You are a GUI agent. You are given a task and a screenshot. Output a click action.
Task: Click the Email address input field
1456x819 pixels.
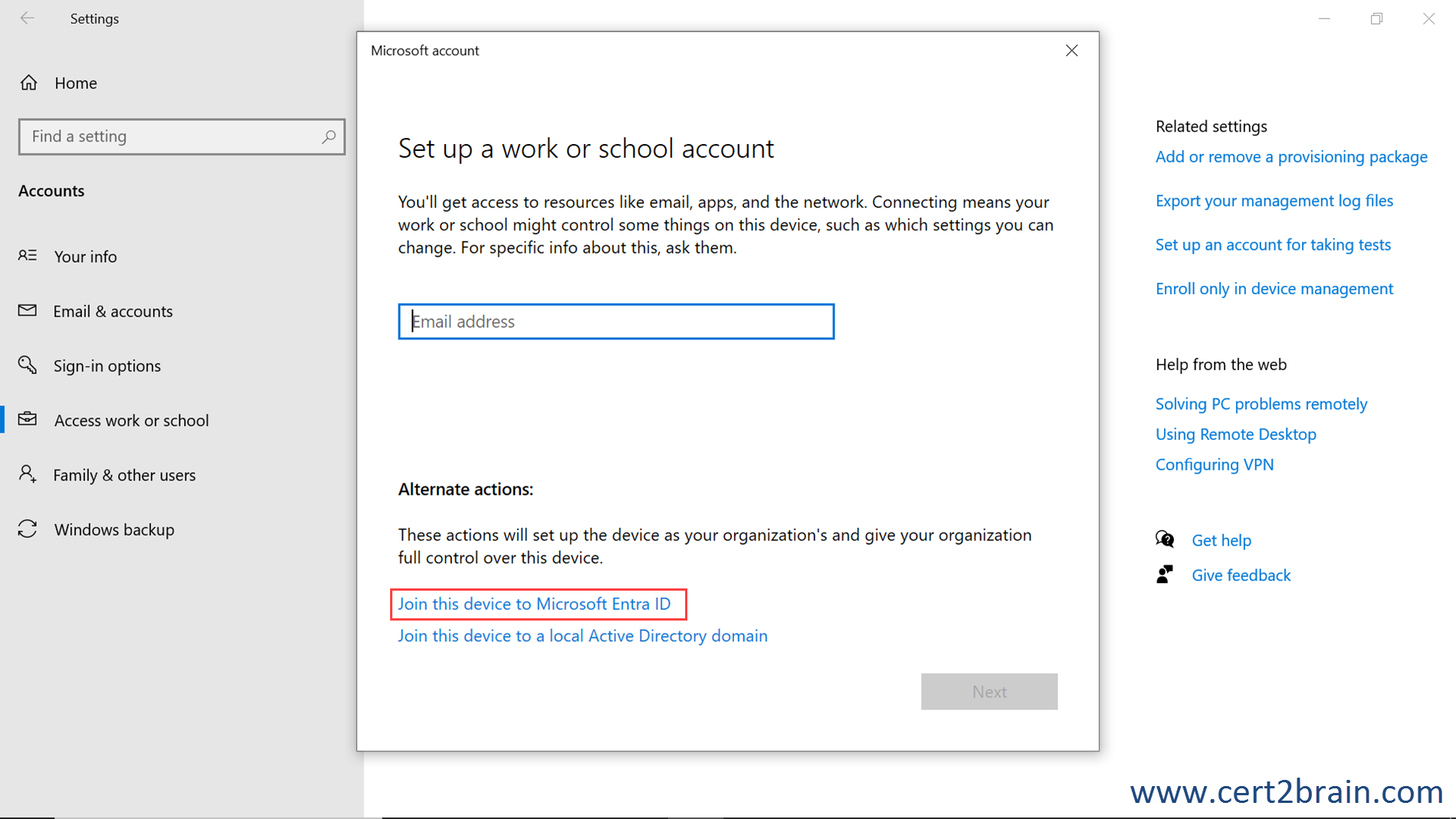(616, 321)
